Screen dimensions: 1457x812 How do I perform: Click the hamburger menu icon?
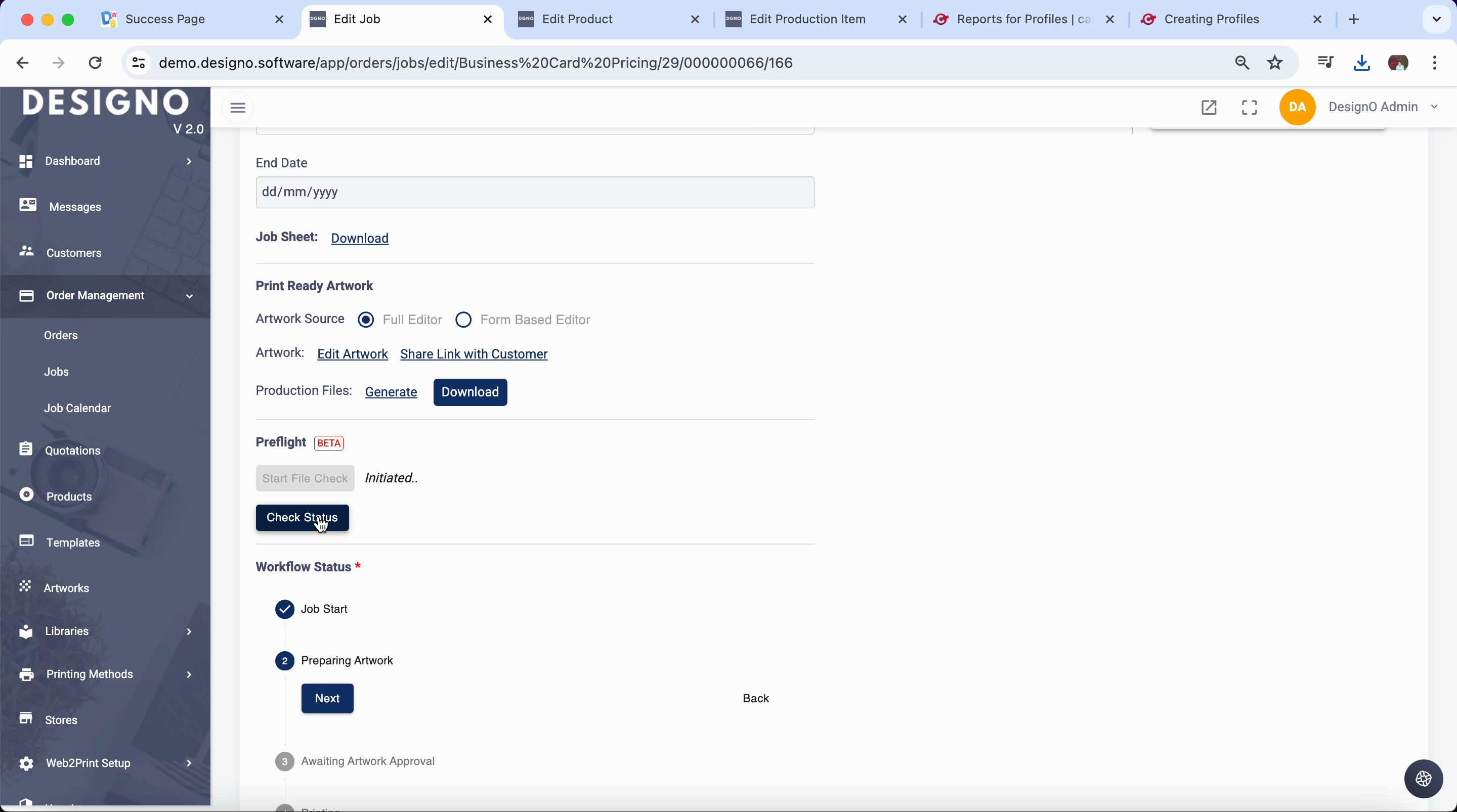point(238,107)
